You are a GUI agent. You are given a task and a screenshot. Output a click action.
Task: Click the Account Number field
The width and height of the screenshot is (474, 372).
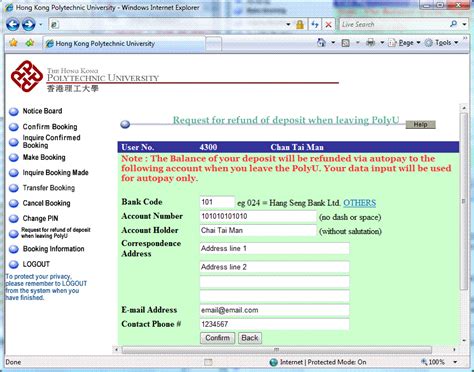[258, 216]
